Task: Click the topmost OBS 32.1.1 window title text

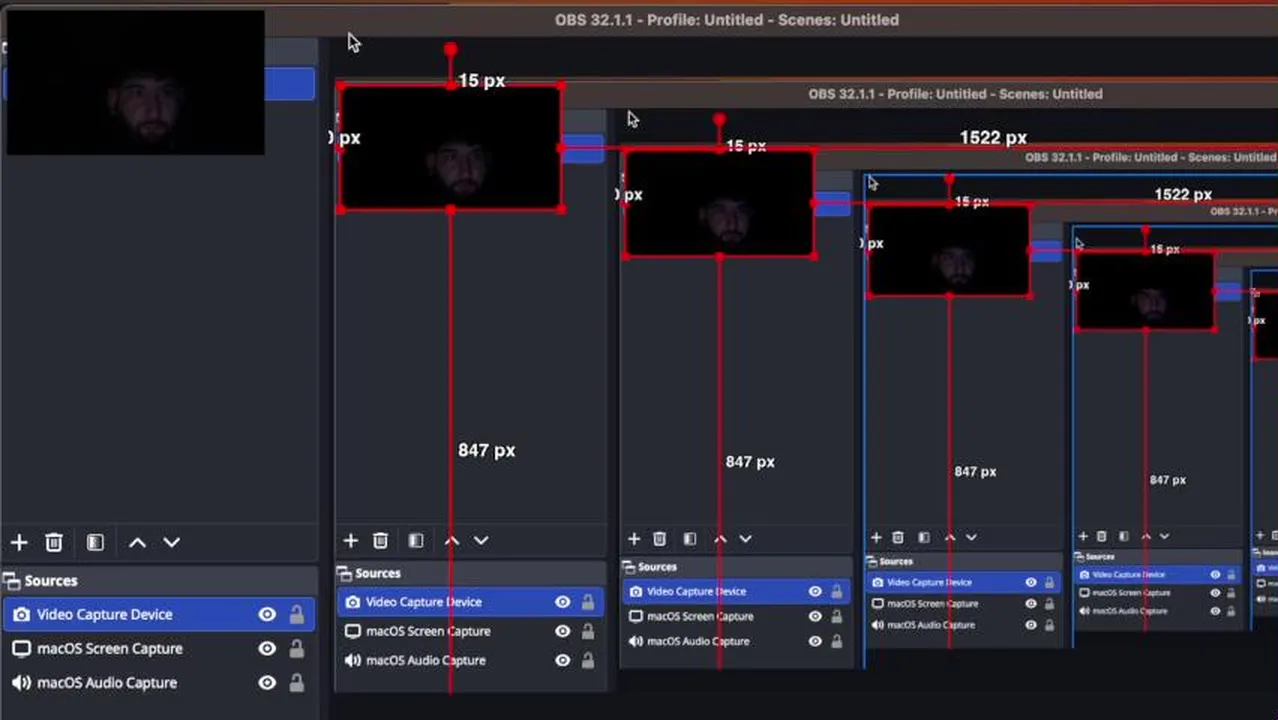Action: coord(727,20)
